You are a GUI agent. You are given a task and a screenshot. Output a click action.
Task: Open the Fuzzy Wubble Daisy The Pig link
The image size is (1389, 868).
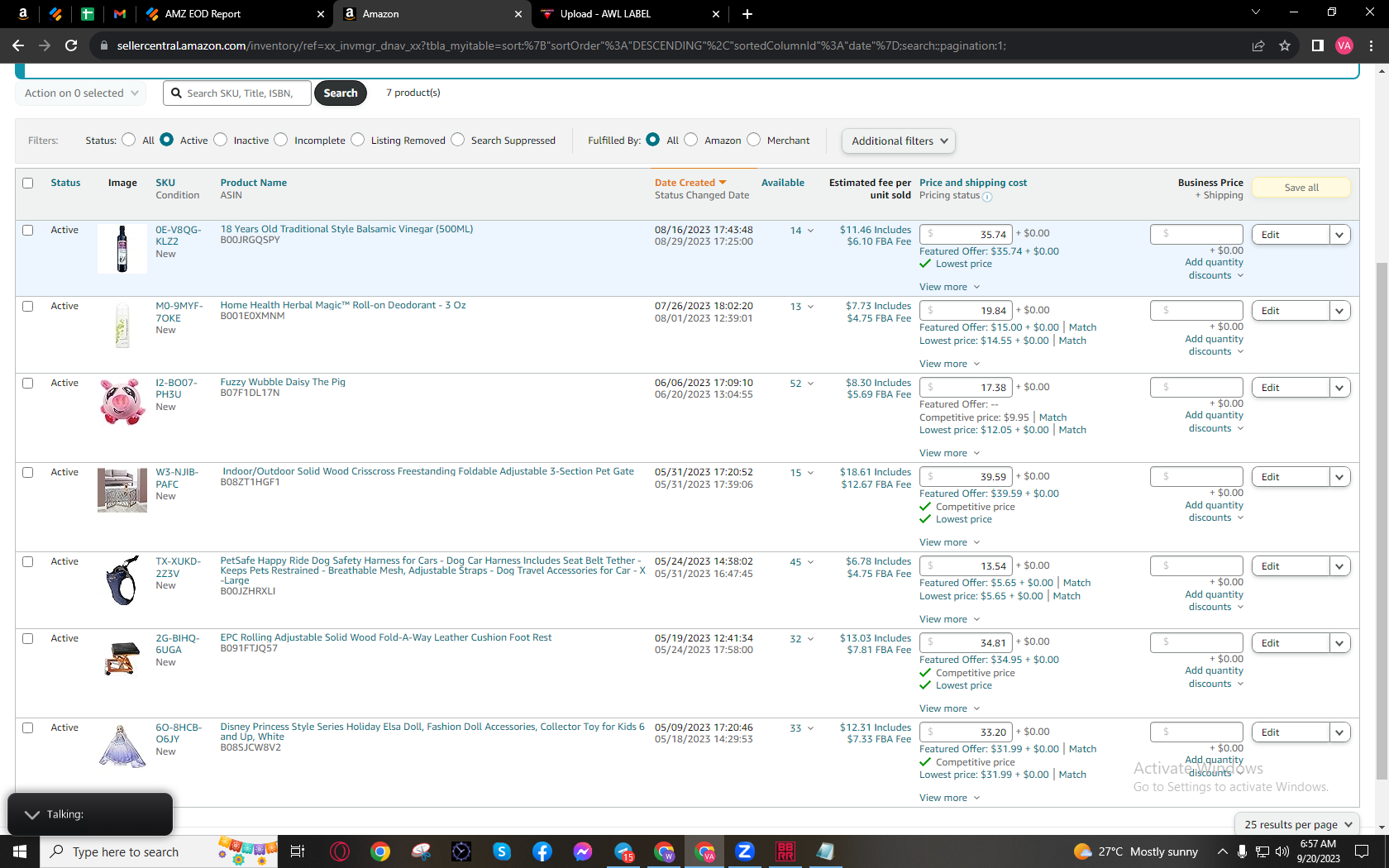coord(283,382)
